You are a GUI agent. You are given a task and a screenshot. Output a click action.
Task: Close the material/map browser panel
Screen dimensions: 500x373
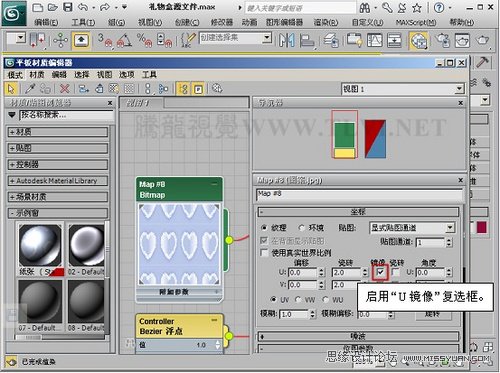(110, 103)
